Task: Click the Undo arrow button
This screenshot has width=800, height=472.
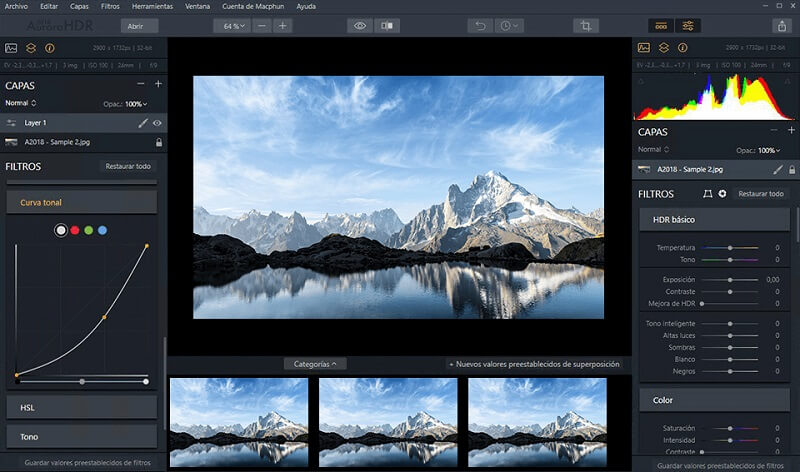Action: 480,25
